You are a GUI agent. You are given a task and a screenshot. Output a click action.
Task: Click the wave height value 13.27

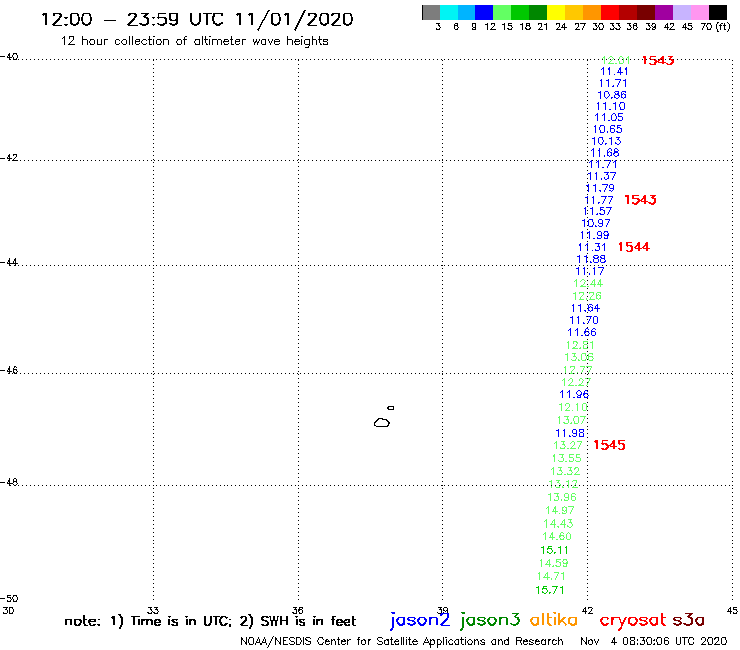568,445
